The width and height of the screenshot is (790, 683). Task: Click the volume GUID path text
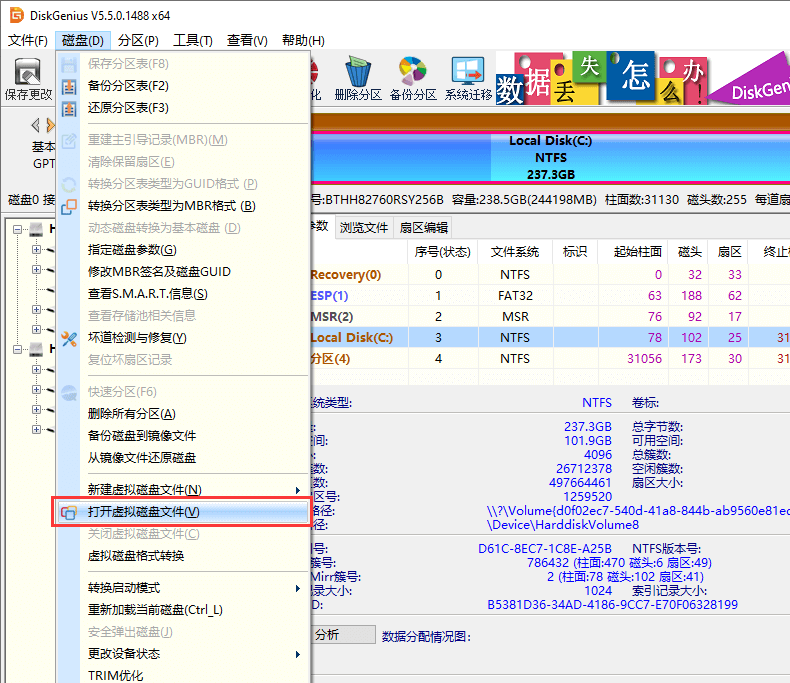(638, 511)
